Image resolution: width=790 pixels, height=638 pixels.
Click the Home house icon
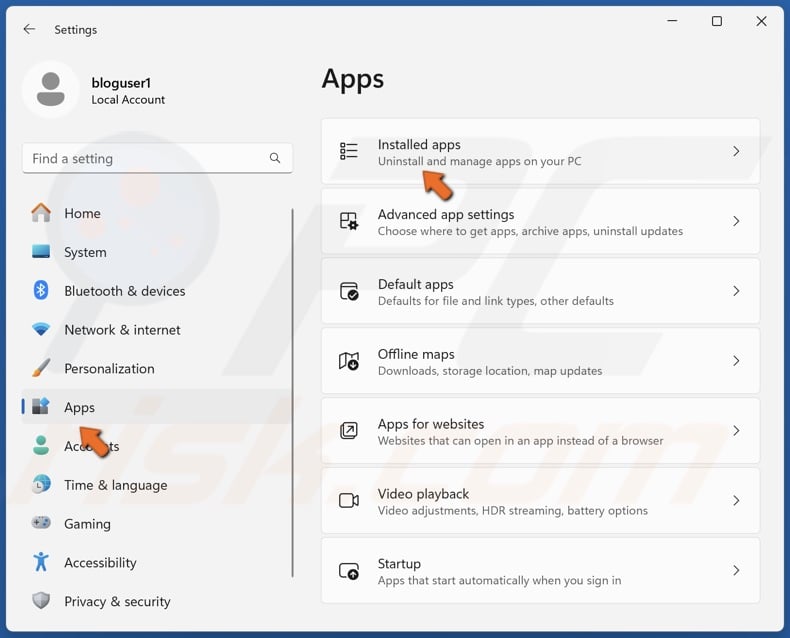pyautogui.click(x=41, y=213)
